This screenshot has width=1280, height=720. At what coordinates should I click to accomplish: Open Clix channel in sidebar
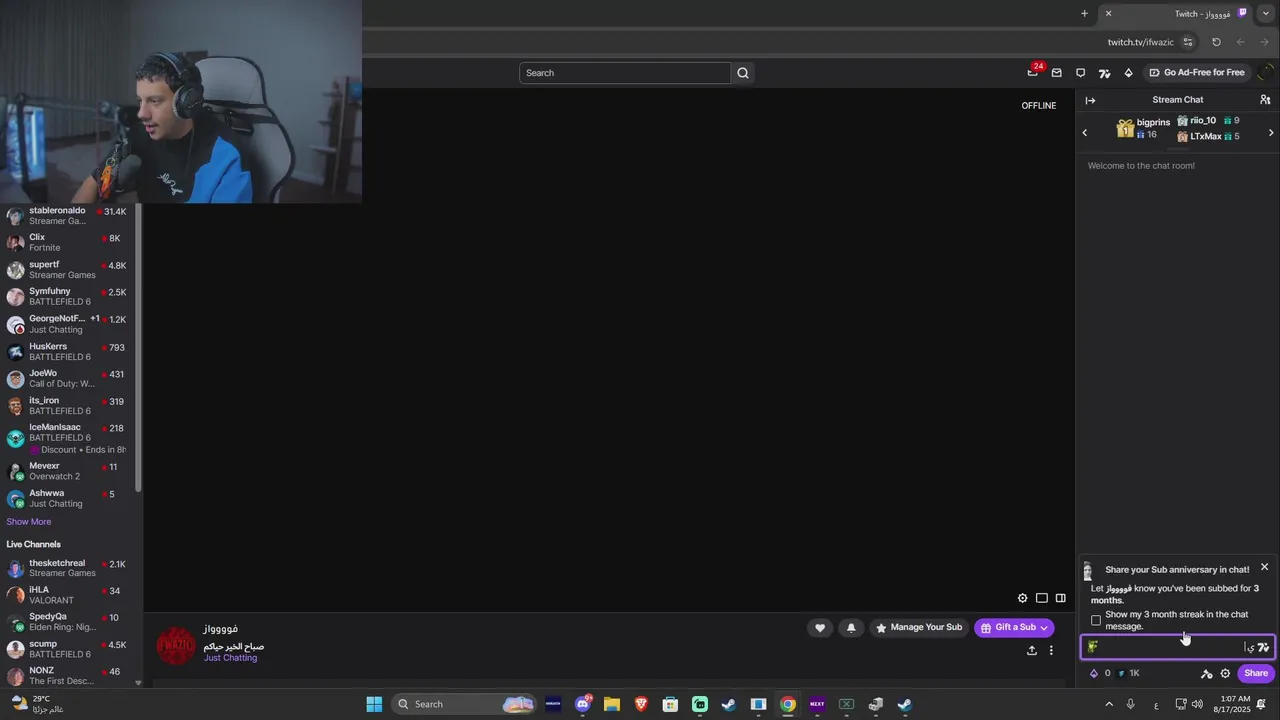69,243
